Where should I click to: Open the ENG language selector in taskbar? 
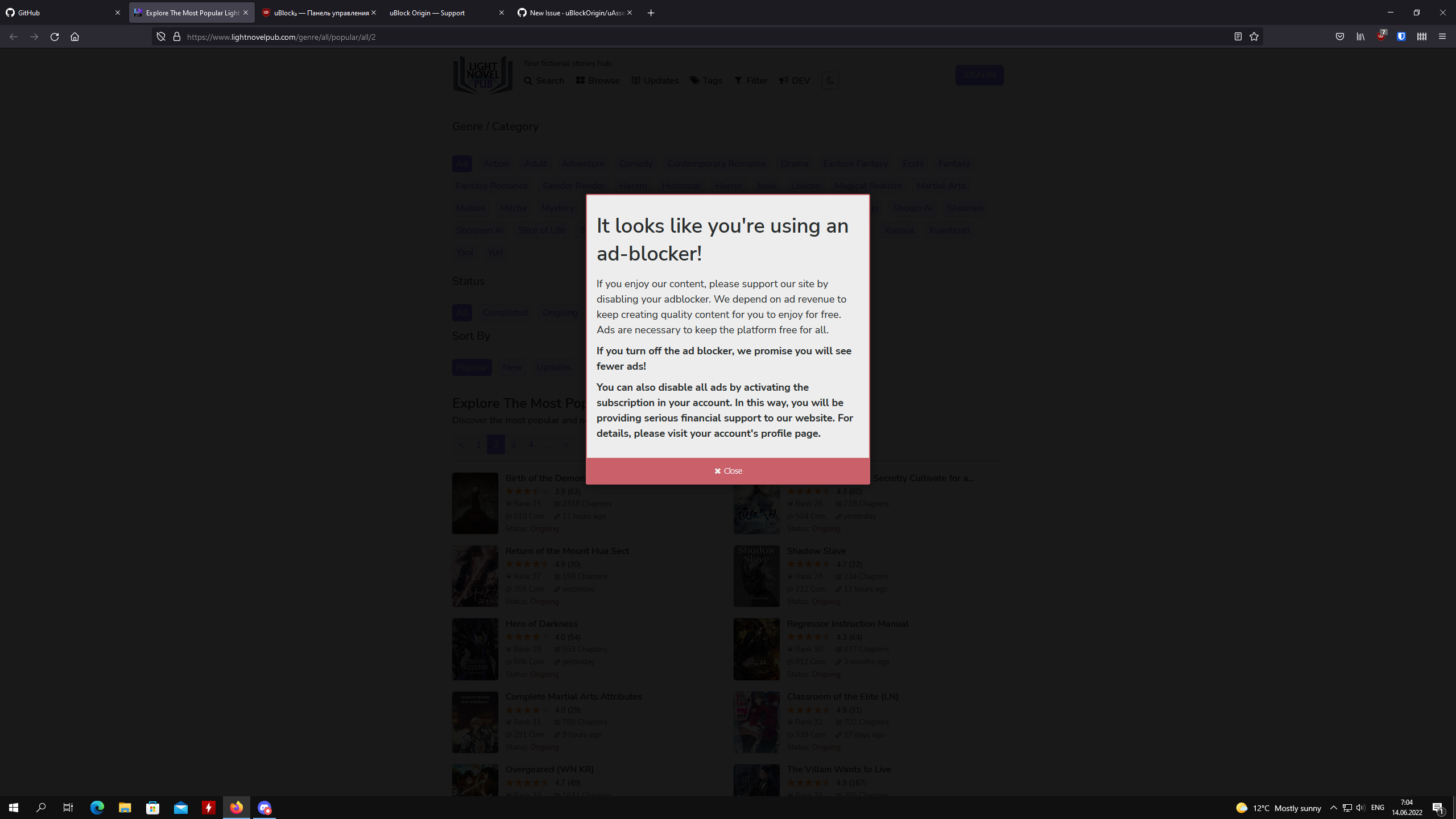(x=1378, y=808)
